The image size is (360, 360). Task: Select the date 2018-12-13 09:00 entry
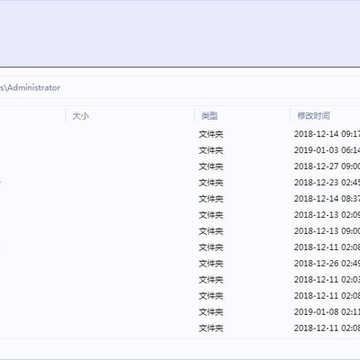[327, 231]
